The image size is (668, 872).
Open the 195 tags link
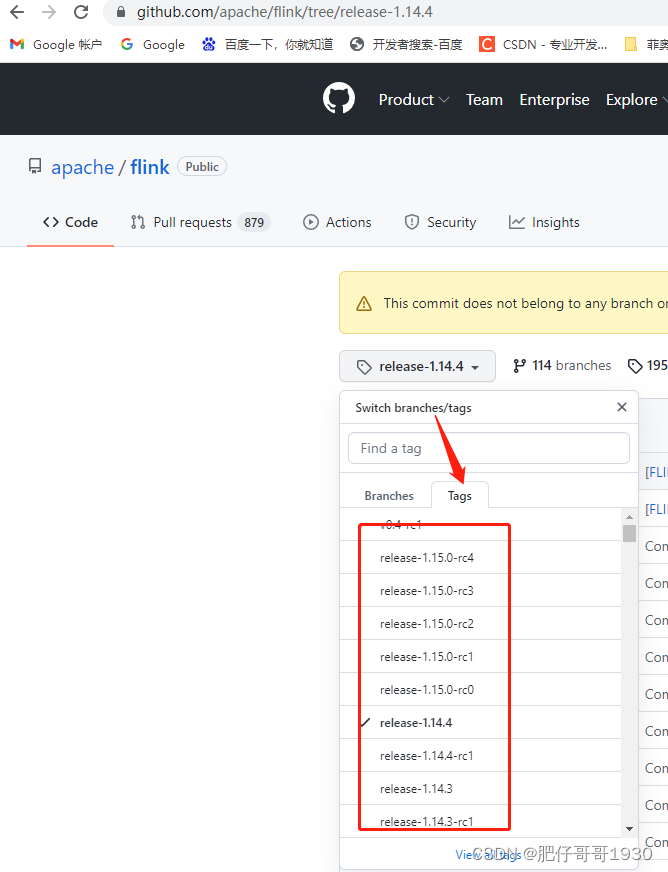pos(647,365)
